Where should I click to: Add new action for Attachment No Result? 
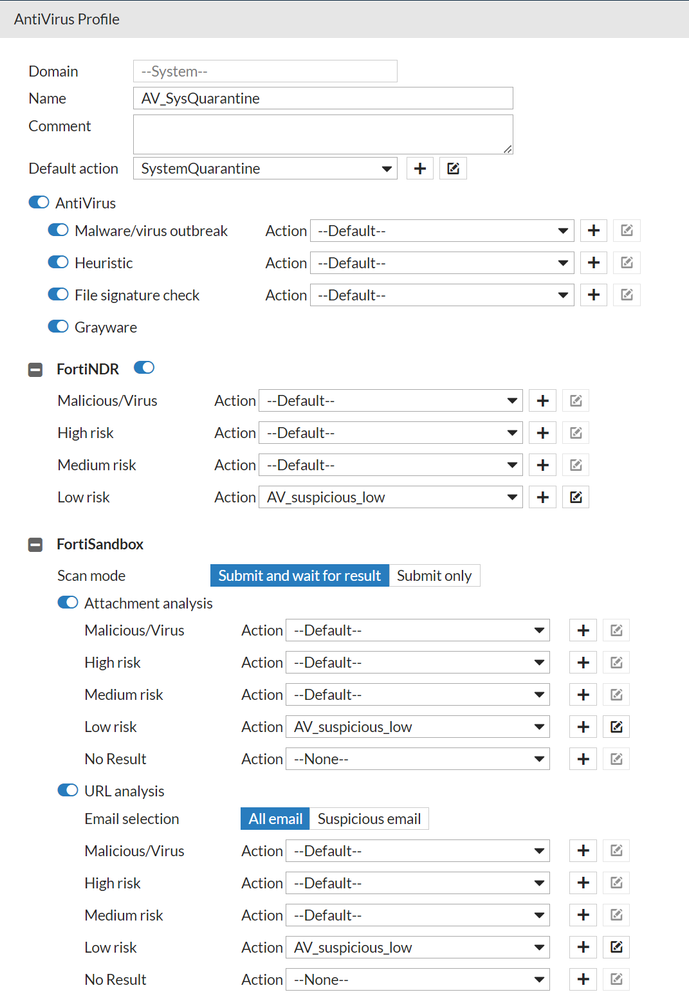(x=583, y=759)
